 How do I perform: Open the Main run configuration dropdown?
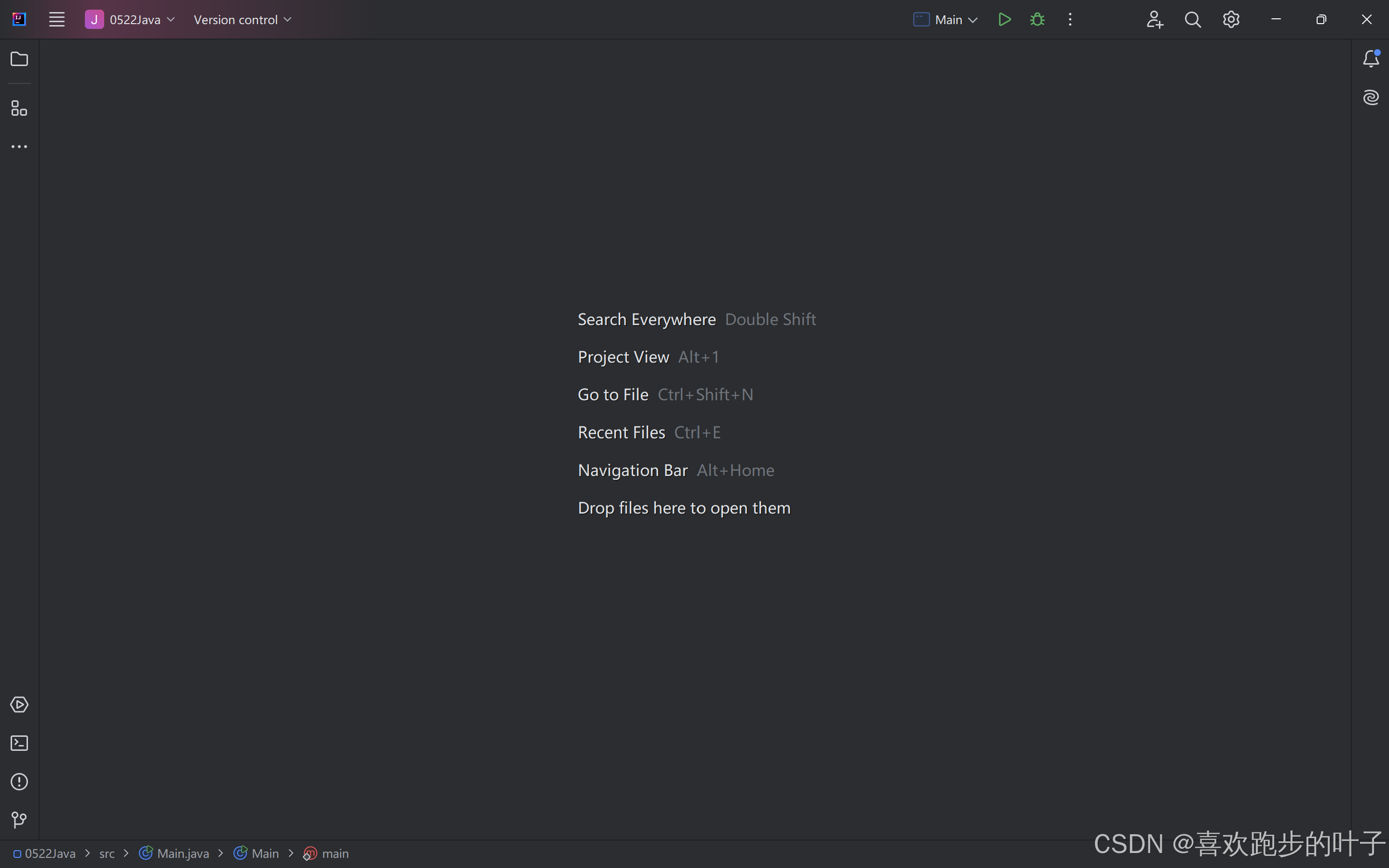(946, 19)
